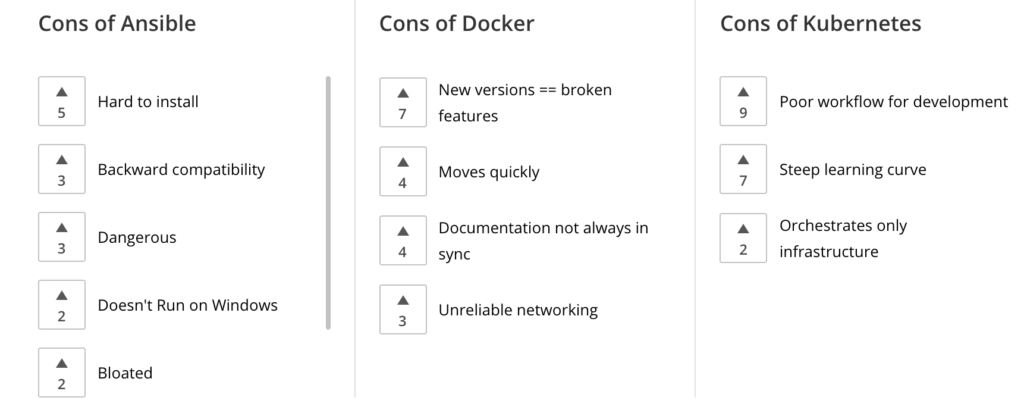Upvote the 'Bloated' con of Ansible

click(62, 373)
